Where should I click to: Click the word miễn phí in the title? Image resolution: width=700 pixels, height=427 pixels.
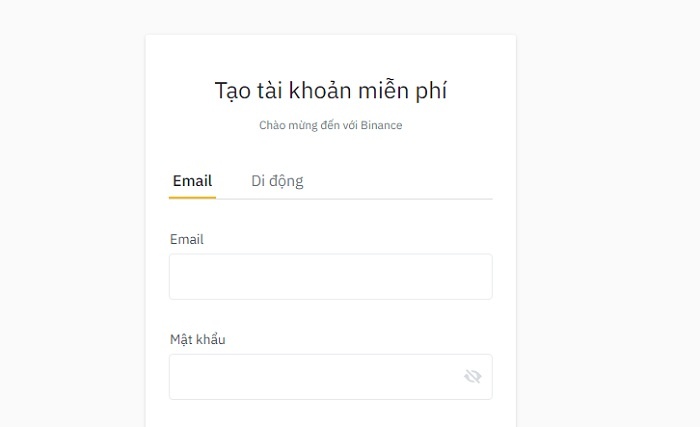[x=402, y=91]
